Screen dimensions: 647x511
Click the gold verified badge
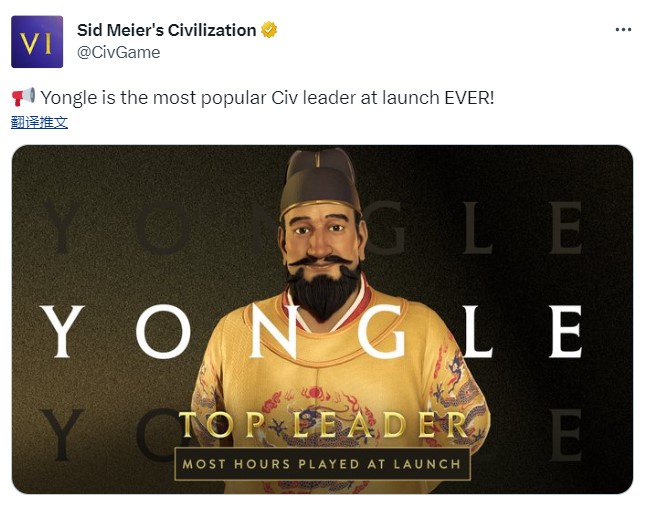(x=269, y=30)
